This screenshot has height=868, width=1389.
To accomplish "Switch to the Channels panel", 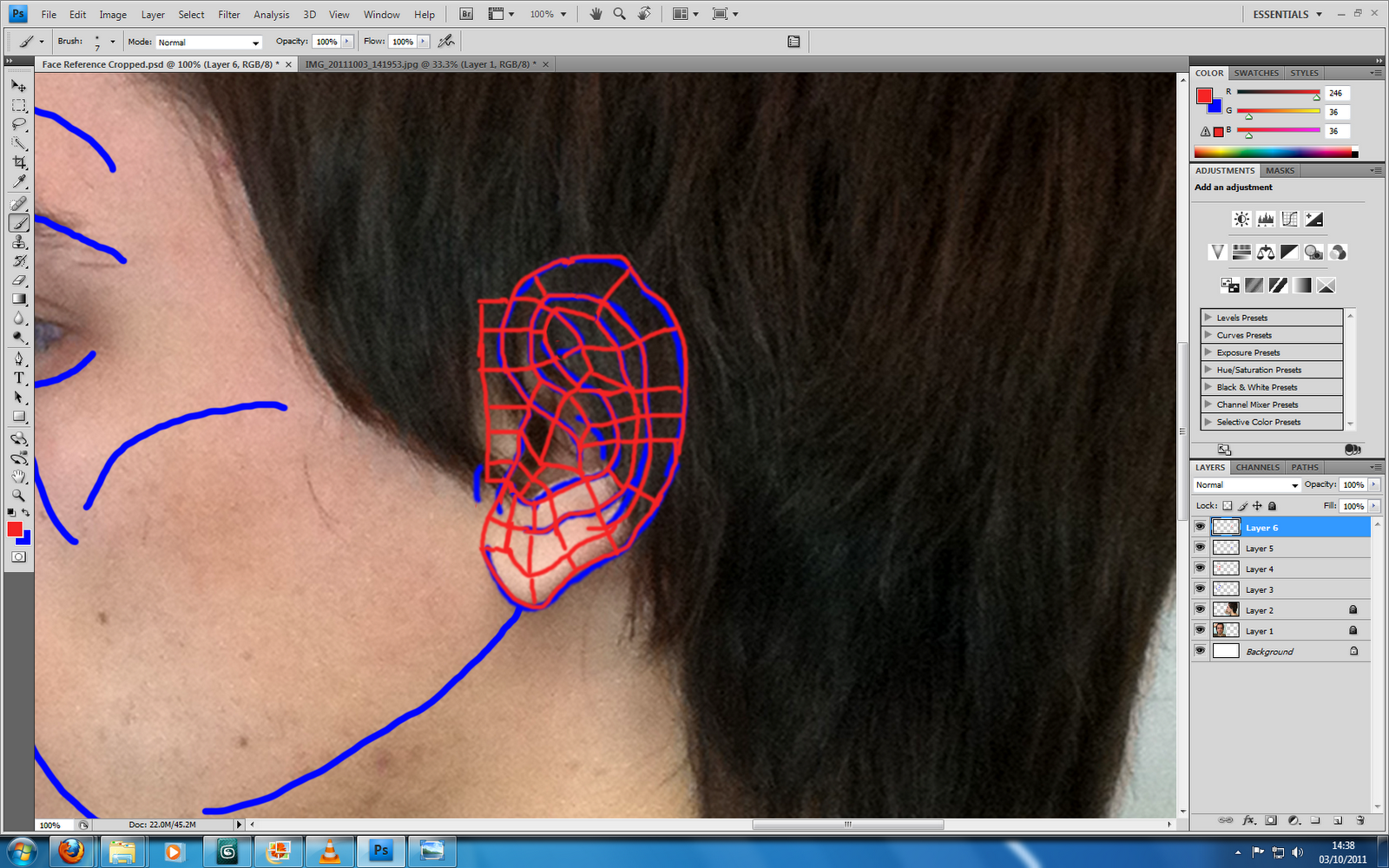I will click(1256, 467).
